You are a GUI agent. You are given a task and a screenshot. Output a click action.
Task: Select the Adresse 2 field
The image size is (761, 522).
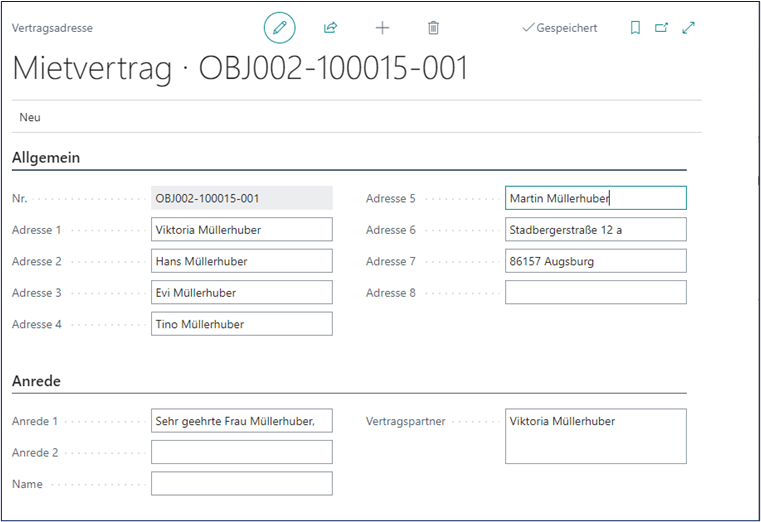(x=241, y=261)
